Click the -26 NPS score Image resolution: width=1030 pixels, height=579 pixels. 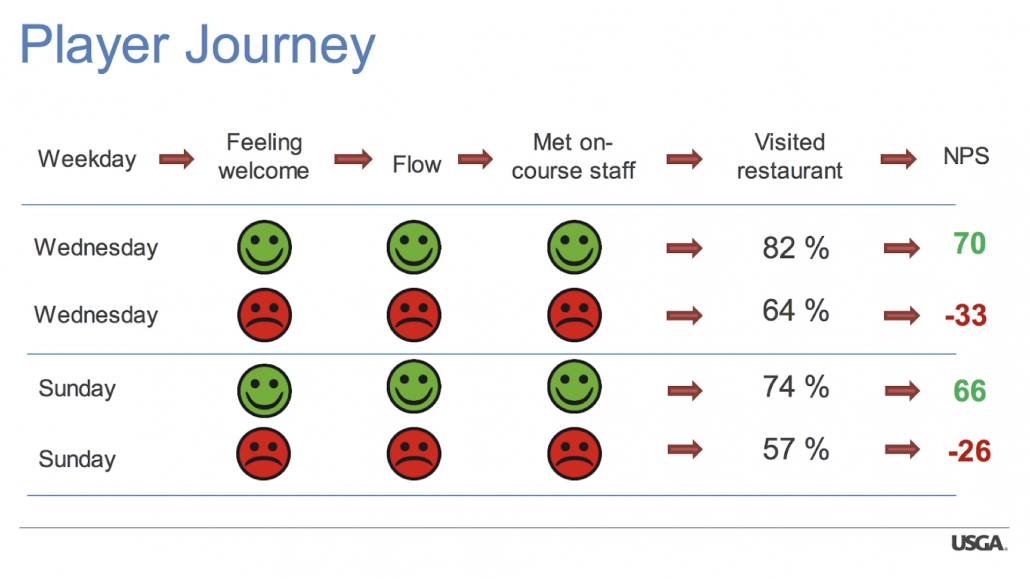[x=970, y=452]
